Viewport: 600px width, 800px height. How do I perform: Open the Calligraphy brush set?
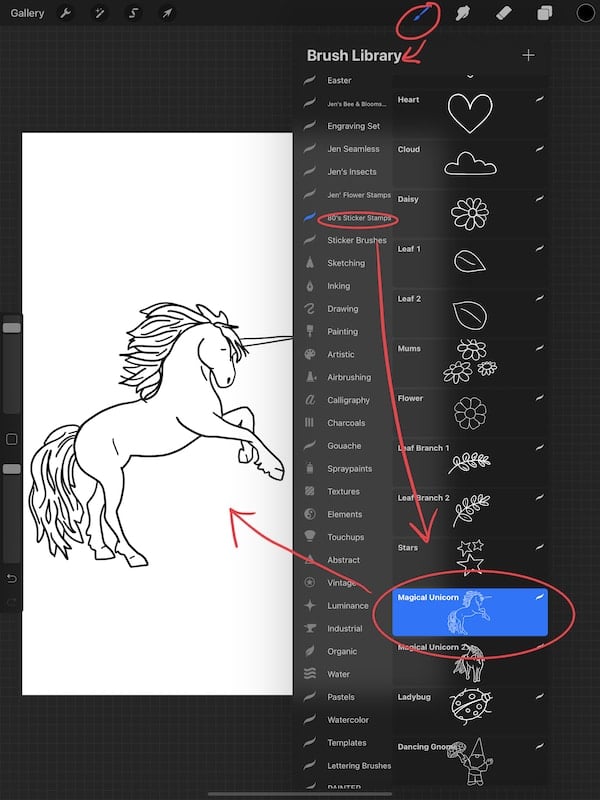[x=347, y=400]
